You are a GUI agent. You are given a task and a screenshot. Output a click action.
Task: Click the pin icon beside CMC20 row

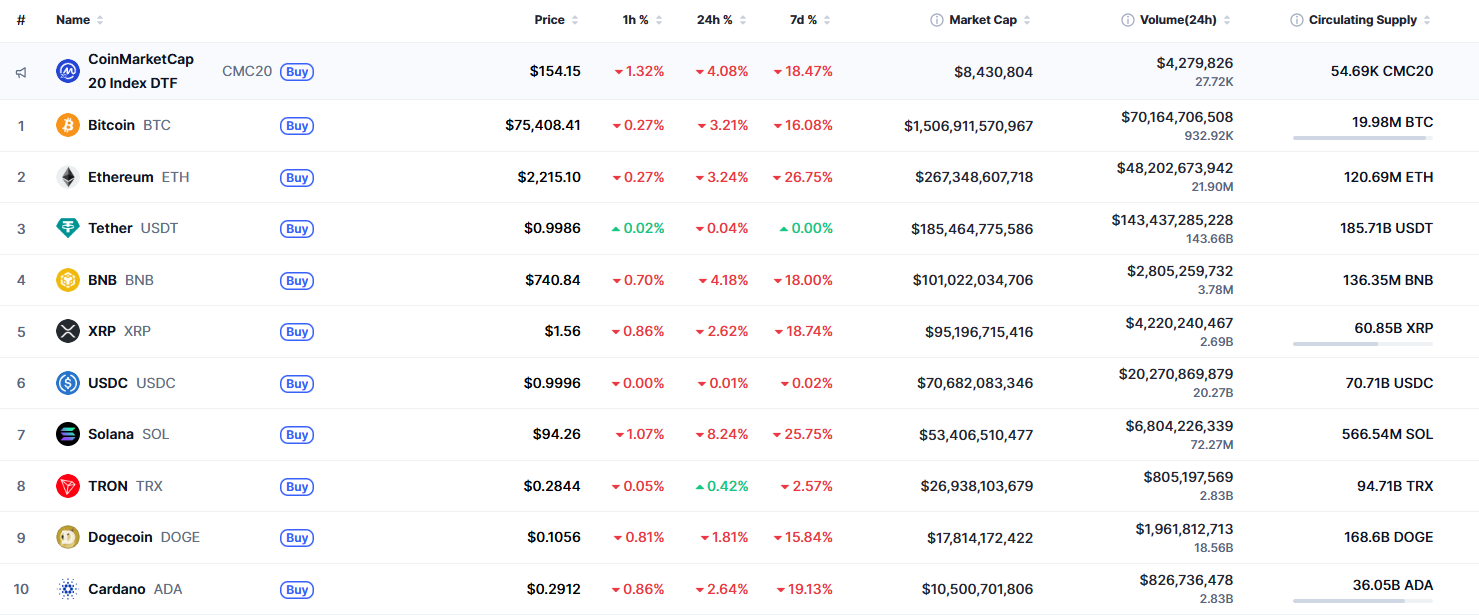pyautogui.click(x=20, y=71)
